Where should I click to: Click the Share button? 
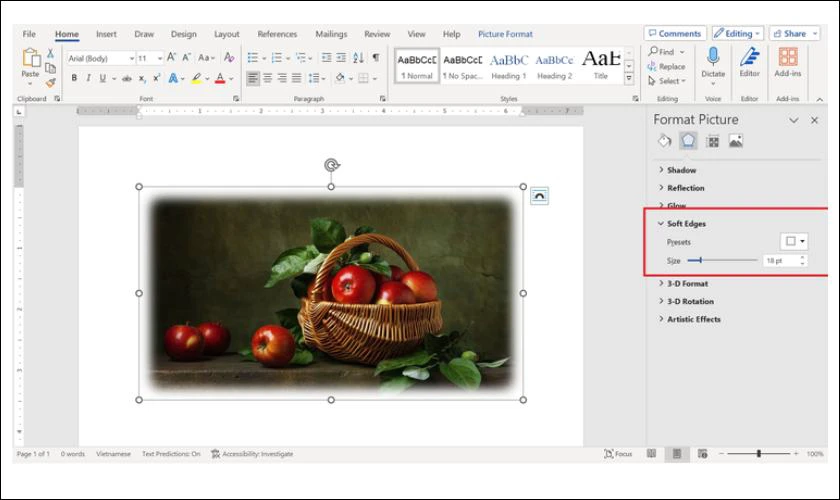click(794, 33)
